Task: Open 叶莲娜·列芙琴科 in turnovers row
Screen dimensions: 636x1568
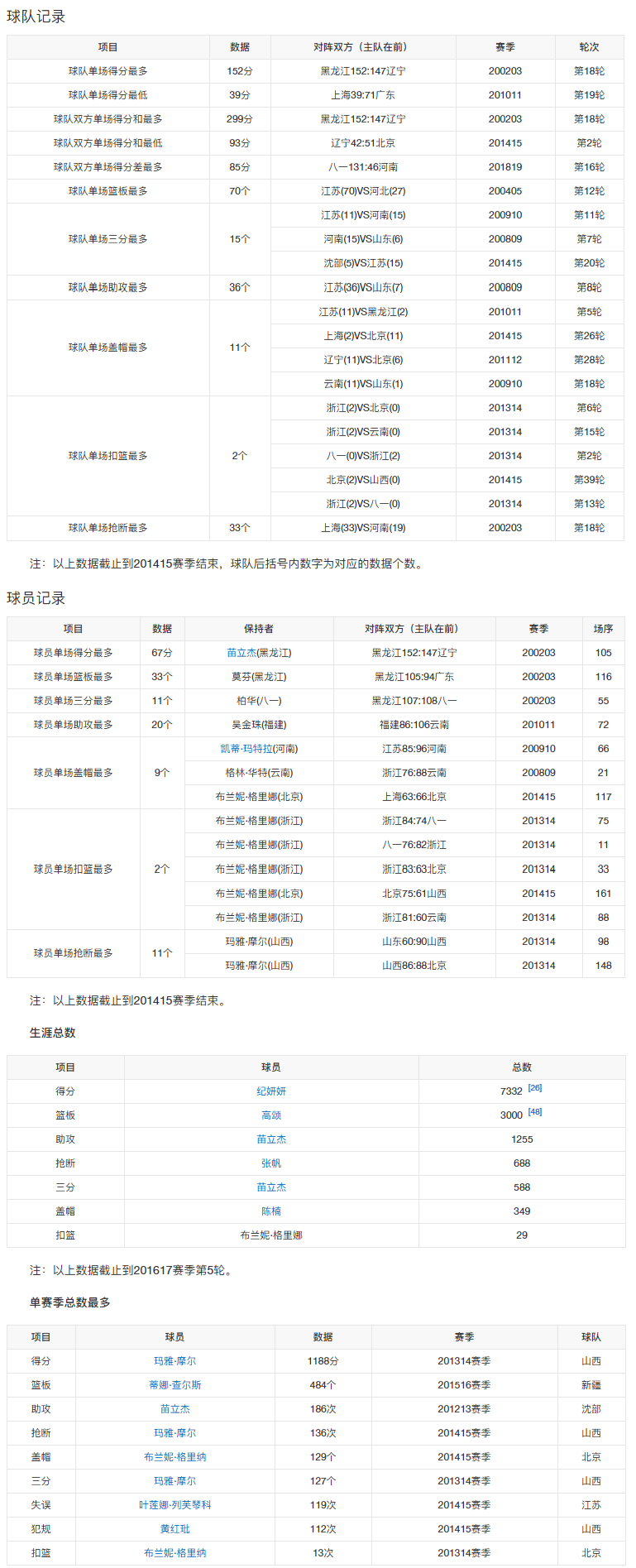Action: point(175,1505)
